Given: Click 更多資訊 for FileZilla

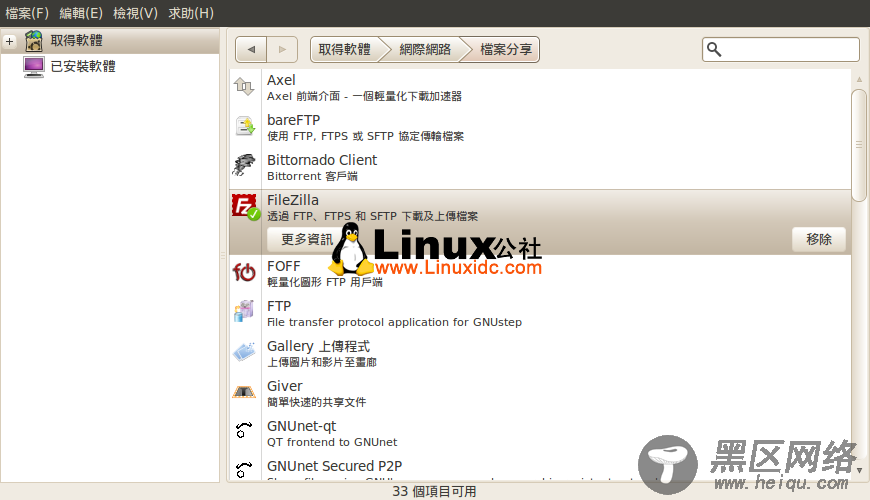Looking at the screenshot, I should (x=307, y=239).
